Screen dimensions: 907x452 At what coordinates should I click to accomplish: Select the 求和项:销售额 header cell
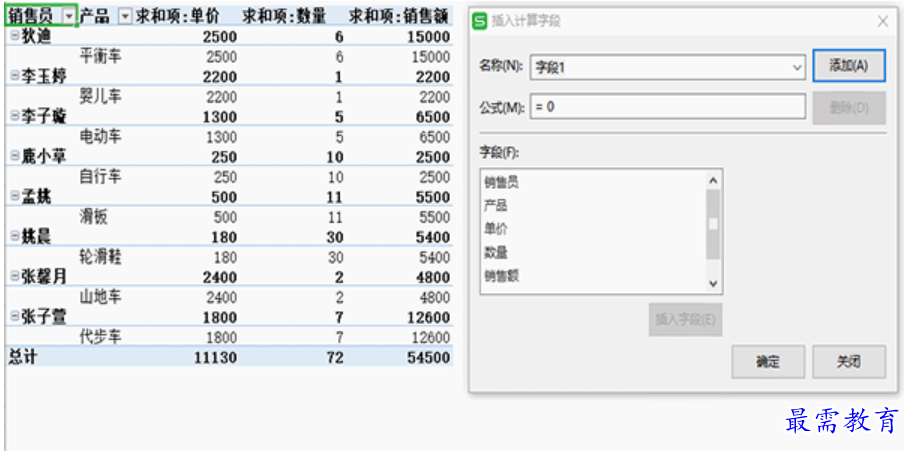(x=399, y=17)
